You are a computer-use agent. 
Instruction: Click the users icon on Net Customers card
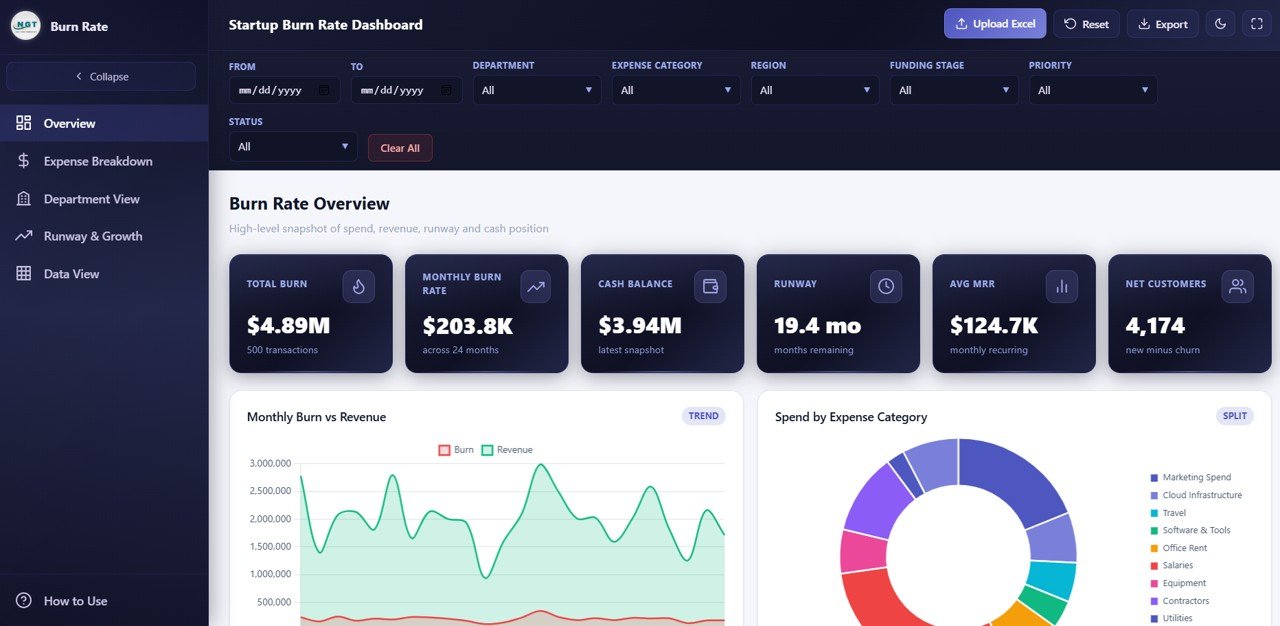1238,285
